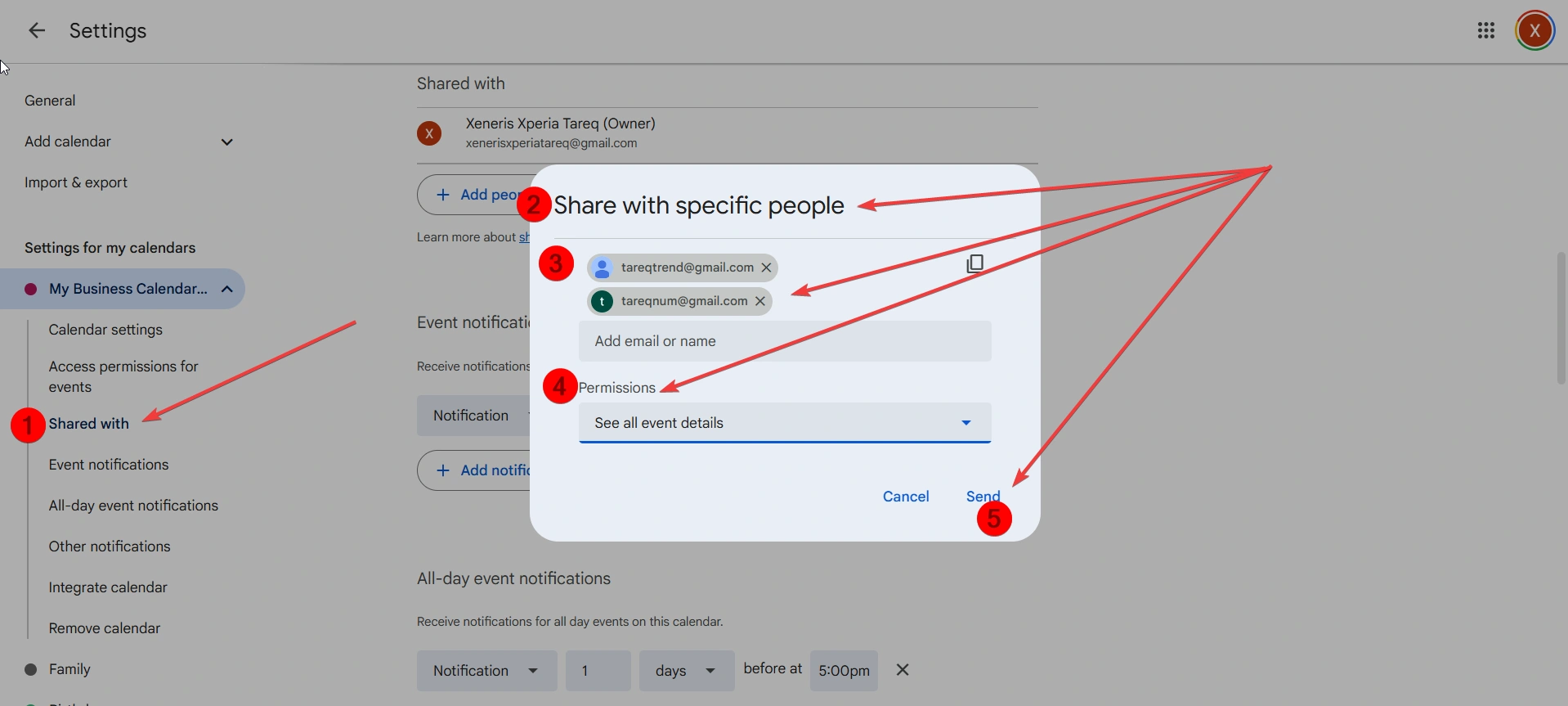Go to Calendar settings section
This screenshot has height=706, width=1568.
tap(105, 330)
